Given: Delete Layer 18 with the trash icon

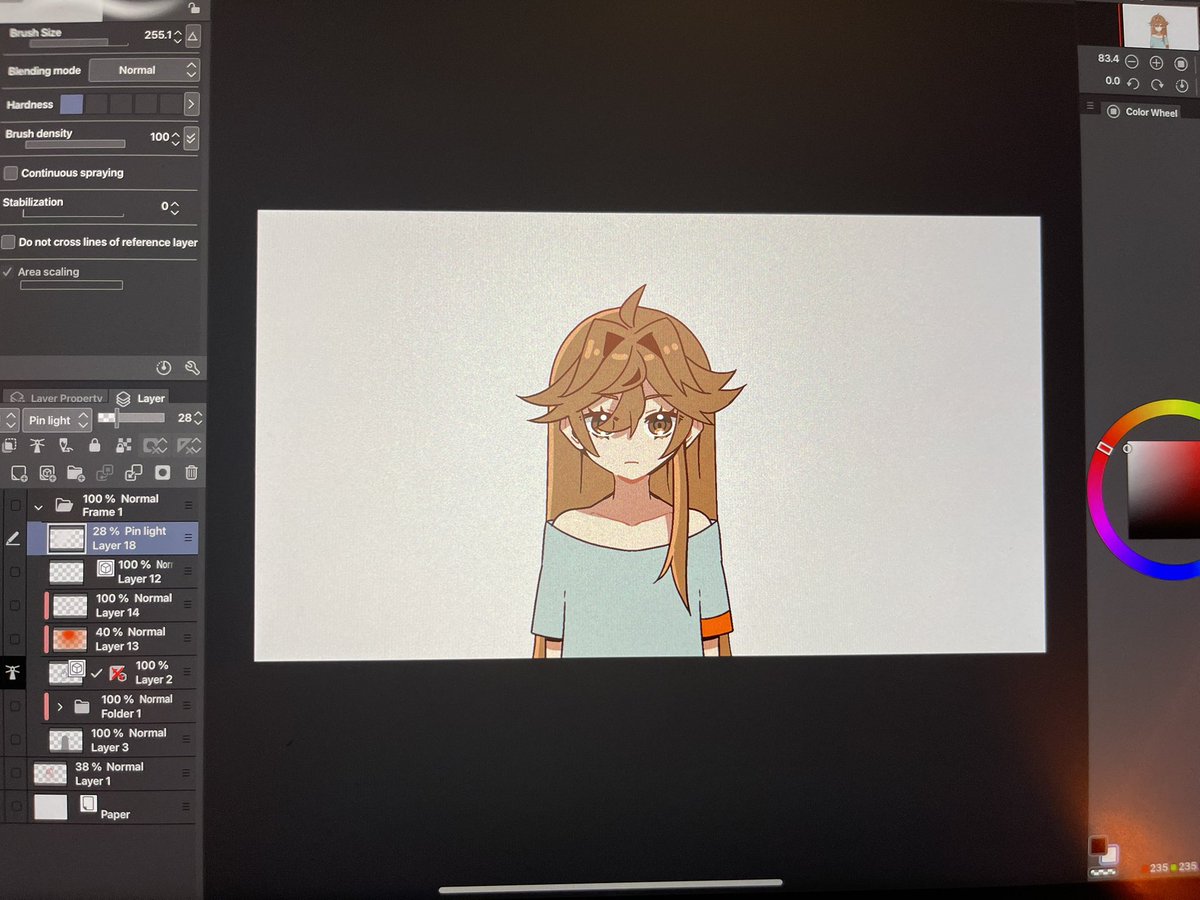Looking at the screenshot, I should [x=190, y=472].
